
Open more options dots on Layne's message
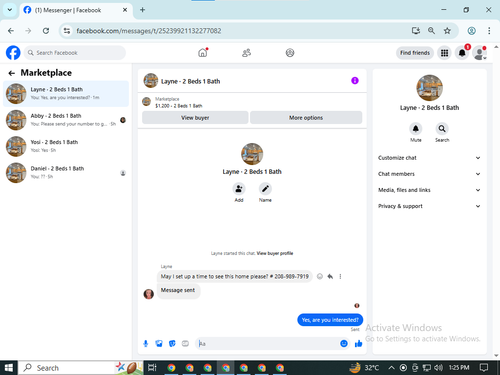[340, 276]
